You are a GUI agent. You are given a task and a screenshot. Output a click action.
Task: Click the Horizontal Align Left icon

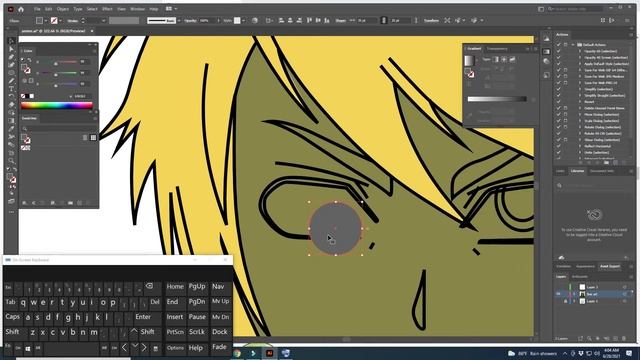(281, 20)
